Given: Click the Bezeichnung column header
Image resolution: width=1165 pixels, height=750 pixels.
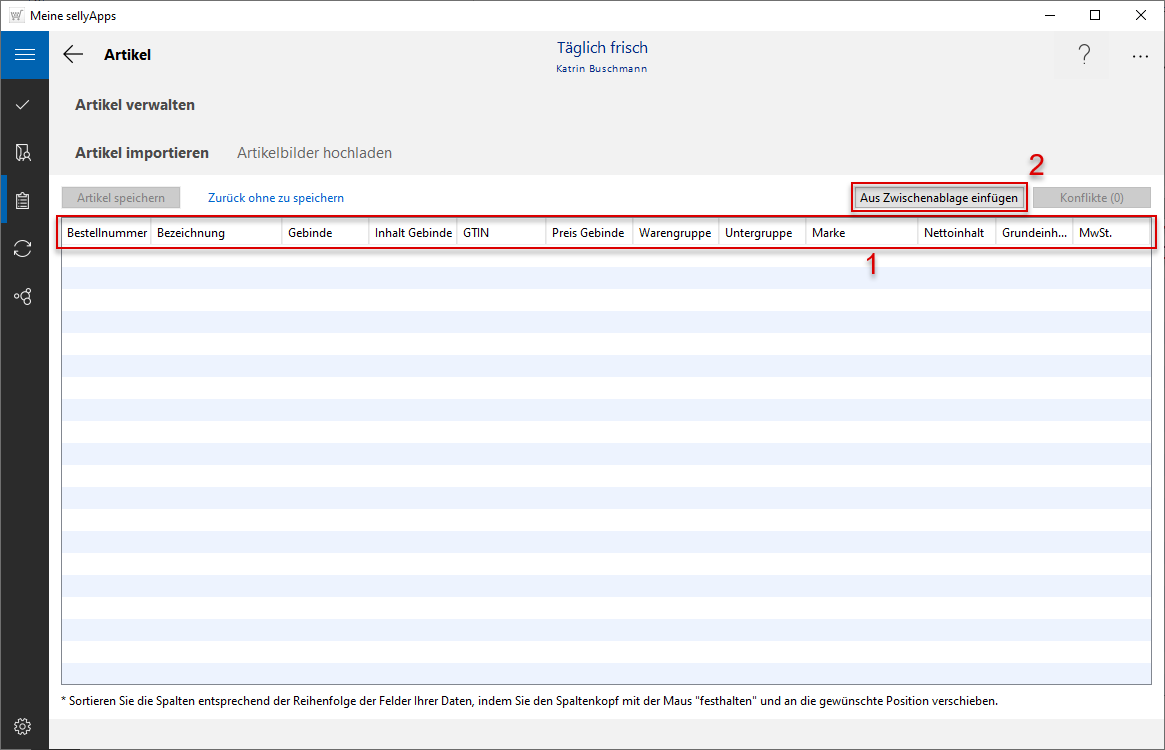Looking at the screenshot, I should [x=215, y=233].
